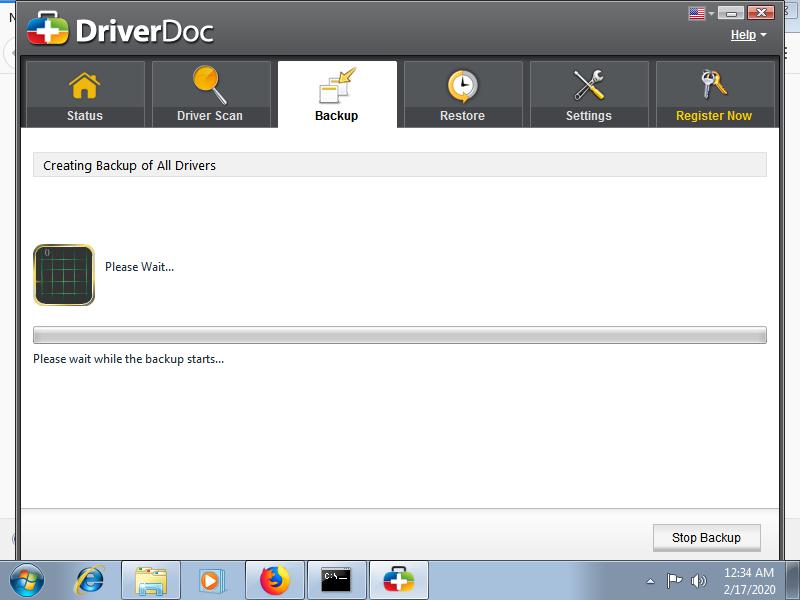
Task: Open the taskbar clock and date
Action: [749, 581]
